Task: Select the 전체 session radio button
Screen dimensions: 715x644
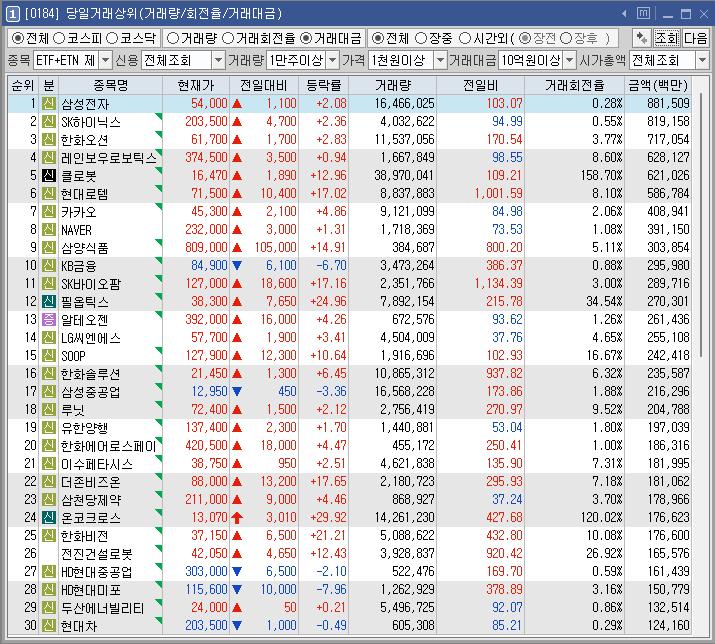Action: [x=378, y=38]
